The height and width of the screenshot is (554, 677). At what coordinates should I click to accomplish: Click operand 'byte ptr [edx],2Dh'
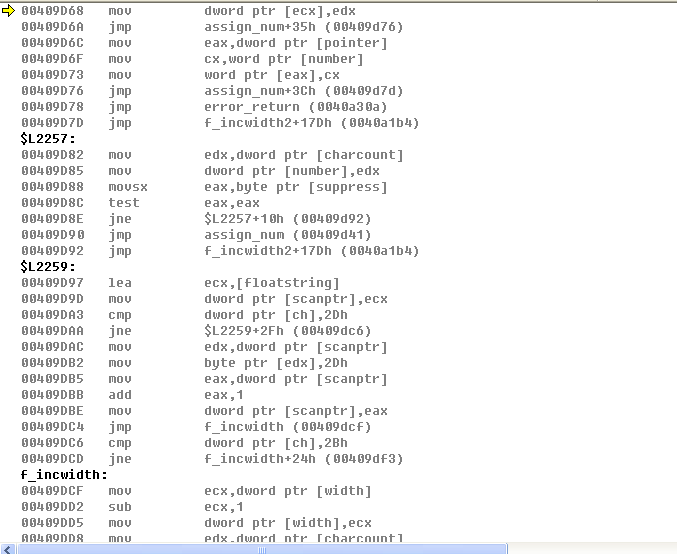point(276,362)
